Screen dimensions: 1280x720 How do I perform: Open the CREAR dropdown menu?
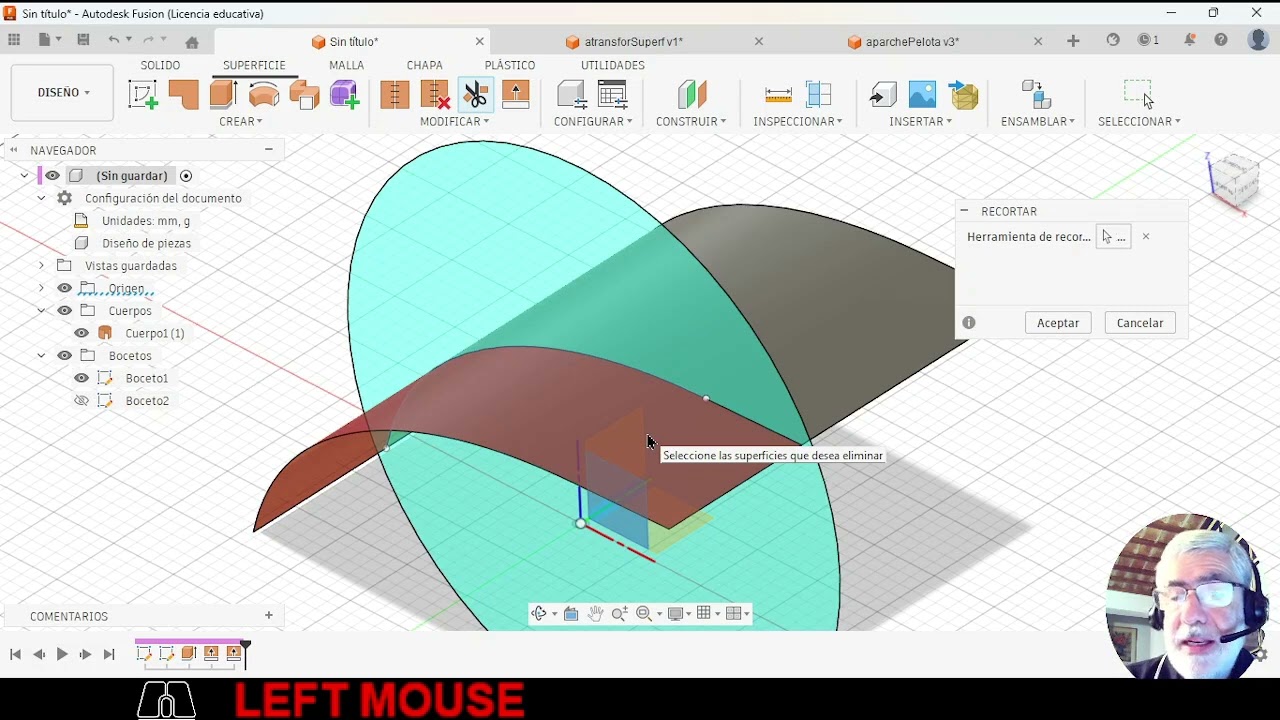click(x=241, y=121)
